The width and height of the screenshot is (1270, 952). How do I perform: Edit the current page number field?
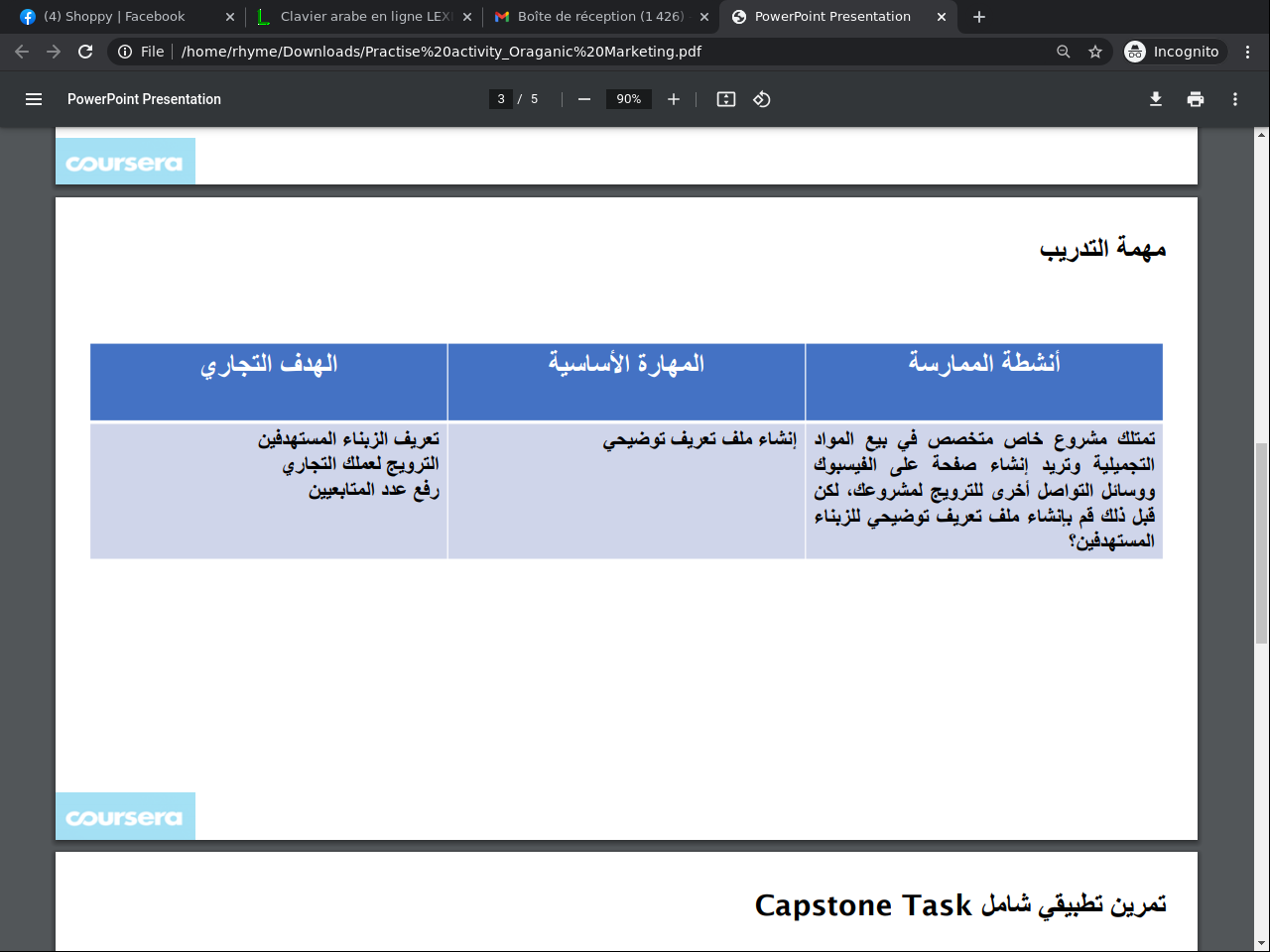tap(501, 99)
